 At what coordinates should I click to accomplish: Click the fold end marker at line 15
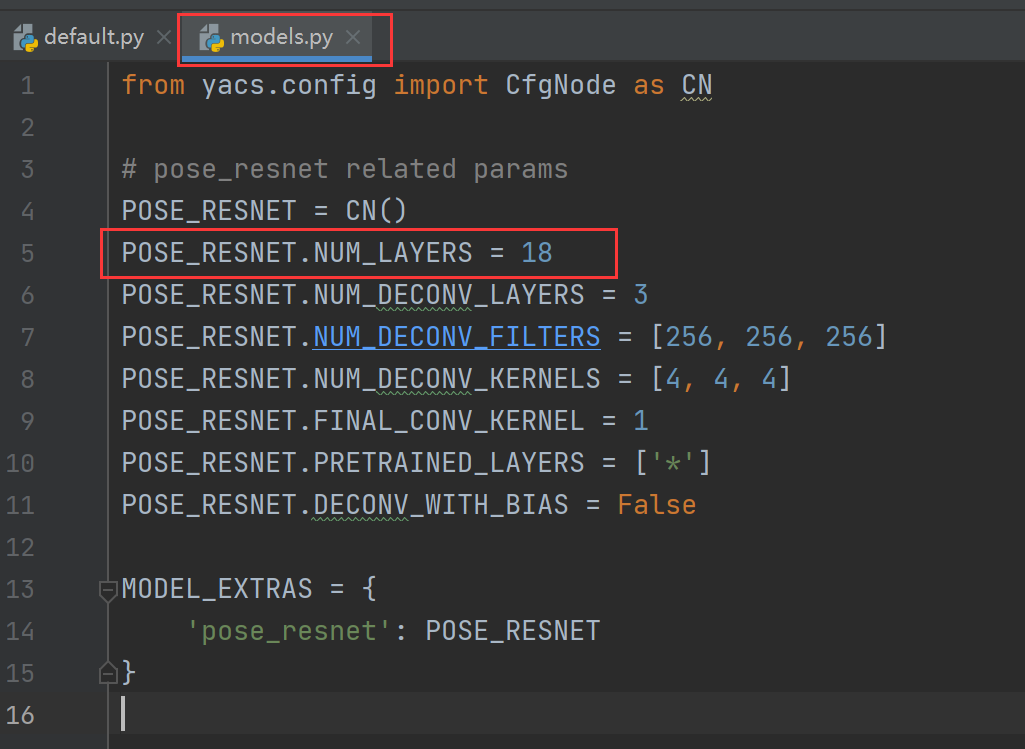[x=108, y=673]
